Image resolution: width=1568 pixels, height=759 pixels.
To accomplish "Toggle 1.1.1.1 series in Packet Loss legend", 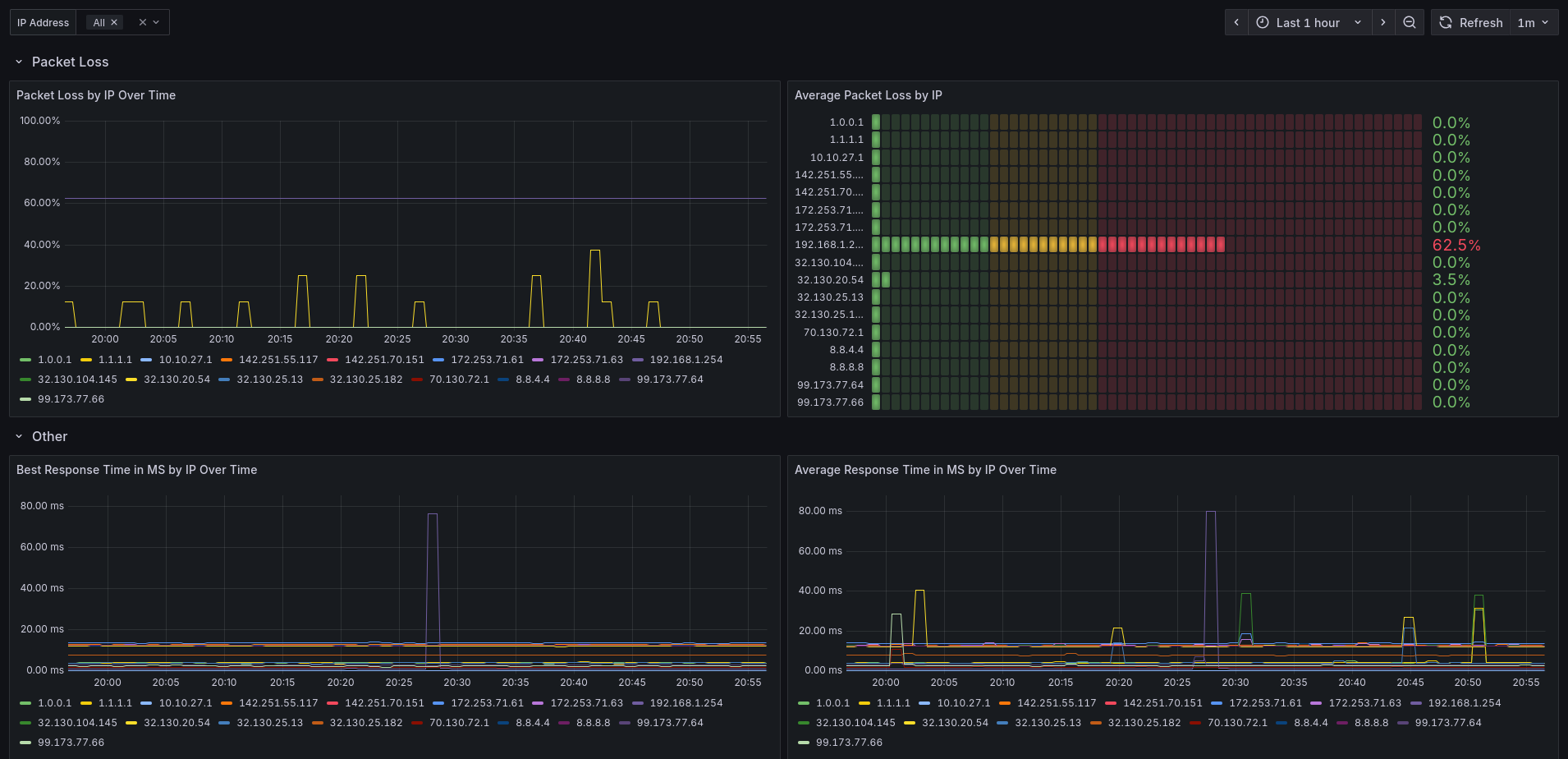I will (x=115, y=360).
